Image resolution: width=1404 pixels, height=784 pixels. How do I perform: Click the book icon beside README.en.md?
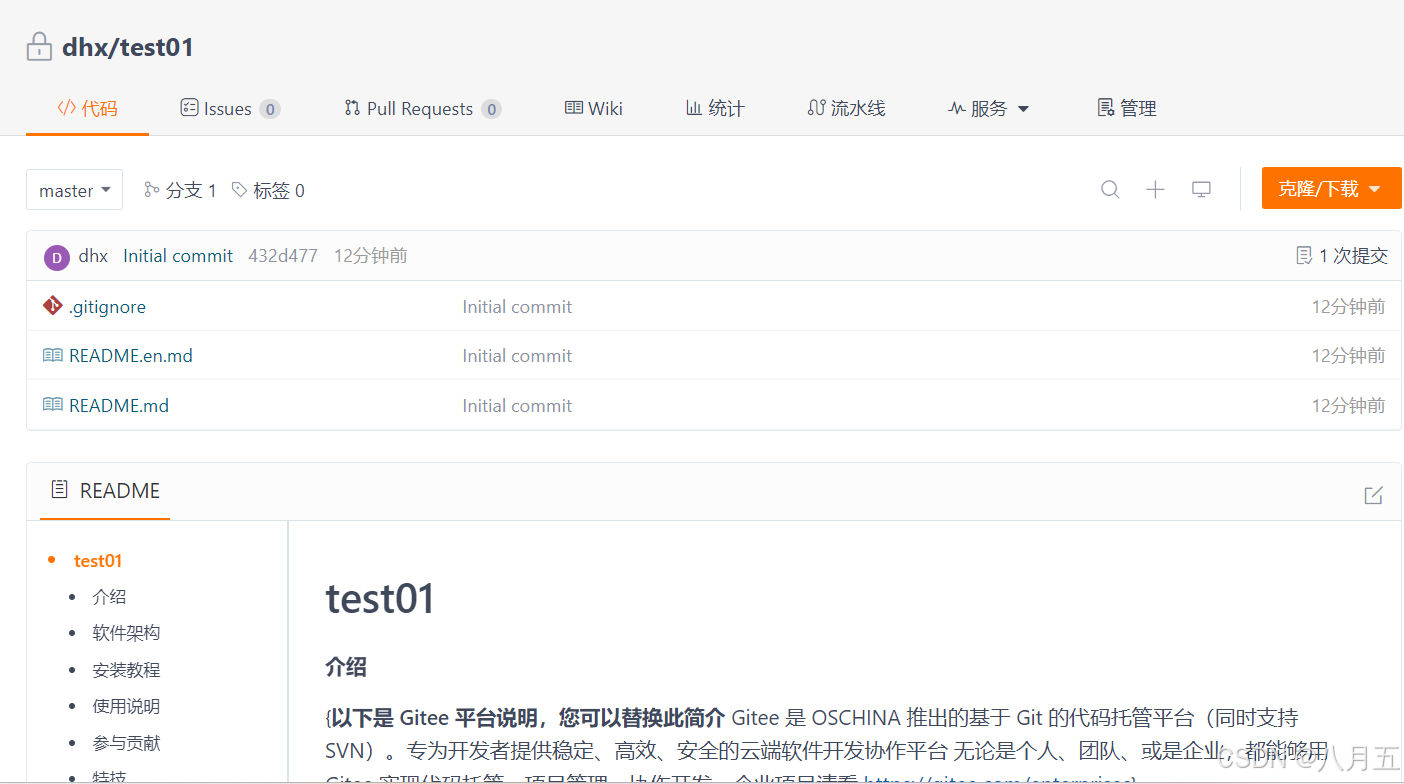[53, 355]
